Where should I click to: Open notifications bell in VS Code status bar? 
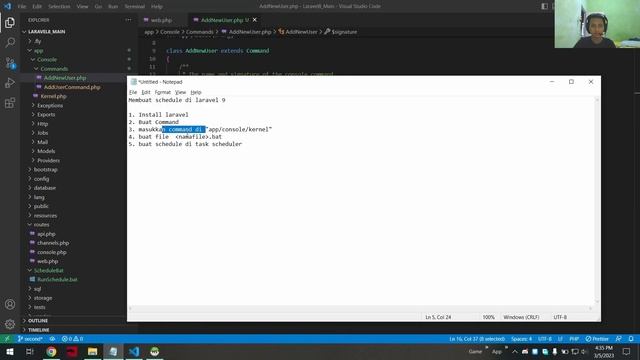631,339
